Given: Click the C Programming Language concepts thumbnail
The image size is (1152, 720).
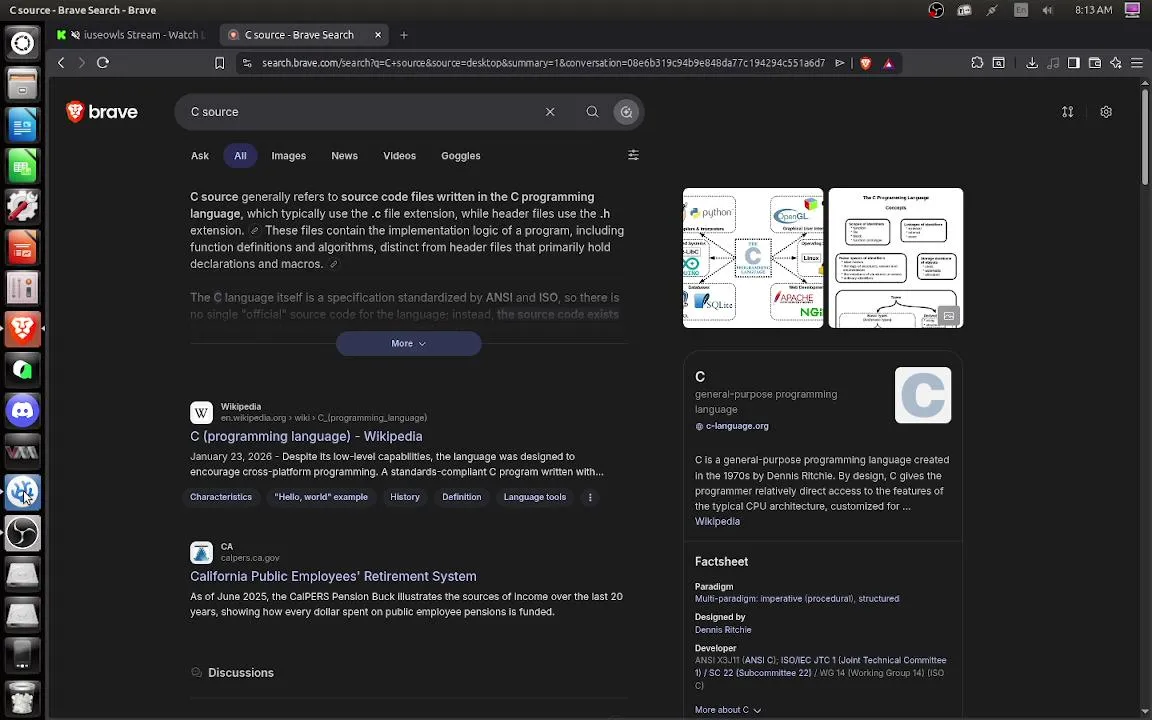Looking at the screenshot, I should [896, 258].
